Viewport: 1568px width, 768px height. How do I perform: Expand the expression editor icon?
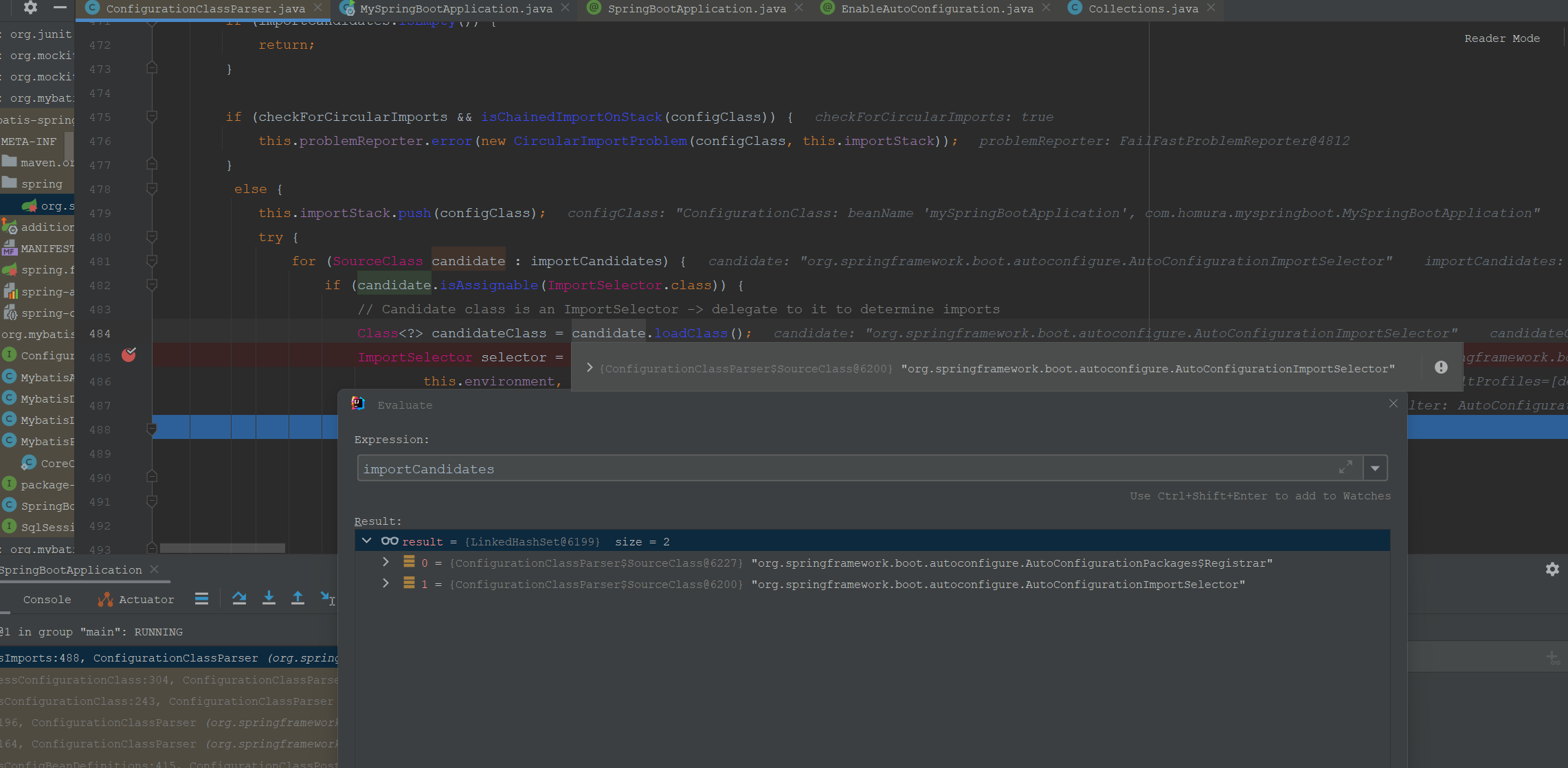click(1345, 468)
